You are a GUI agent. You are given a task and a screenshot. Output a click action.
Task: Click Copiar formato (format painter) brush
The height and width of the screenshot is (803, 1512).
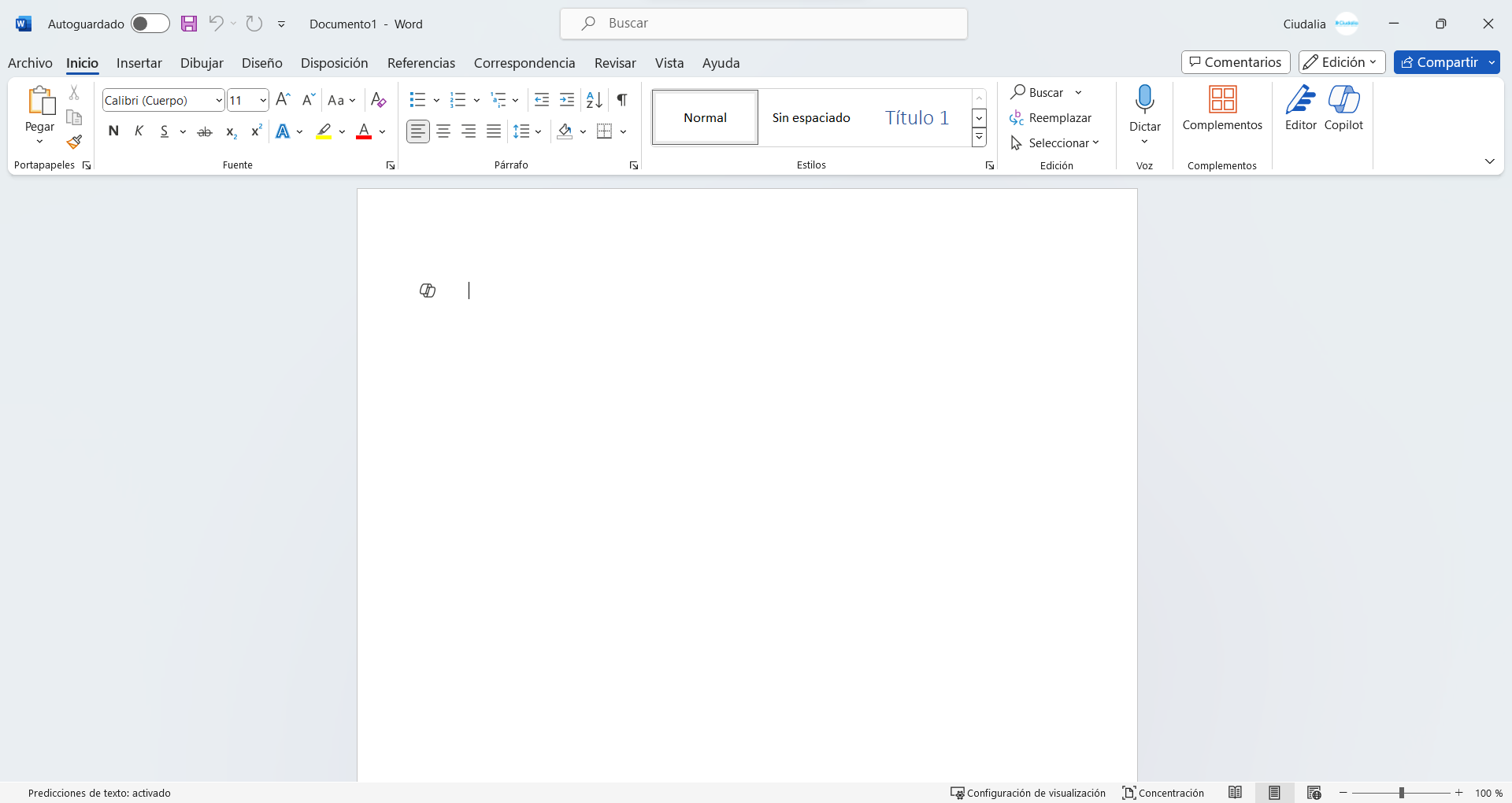click(x=73, y=142)
